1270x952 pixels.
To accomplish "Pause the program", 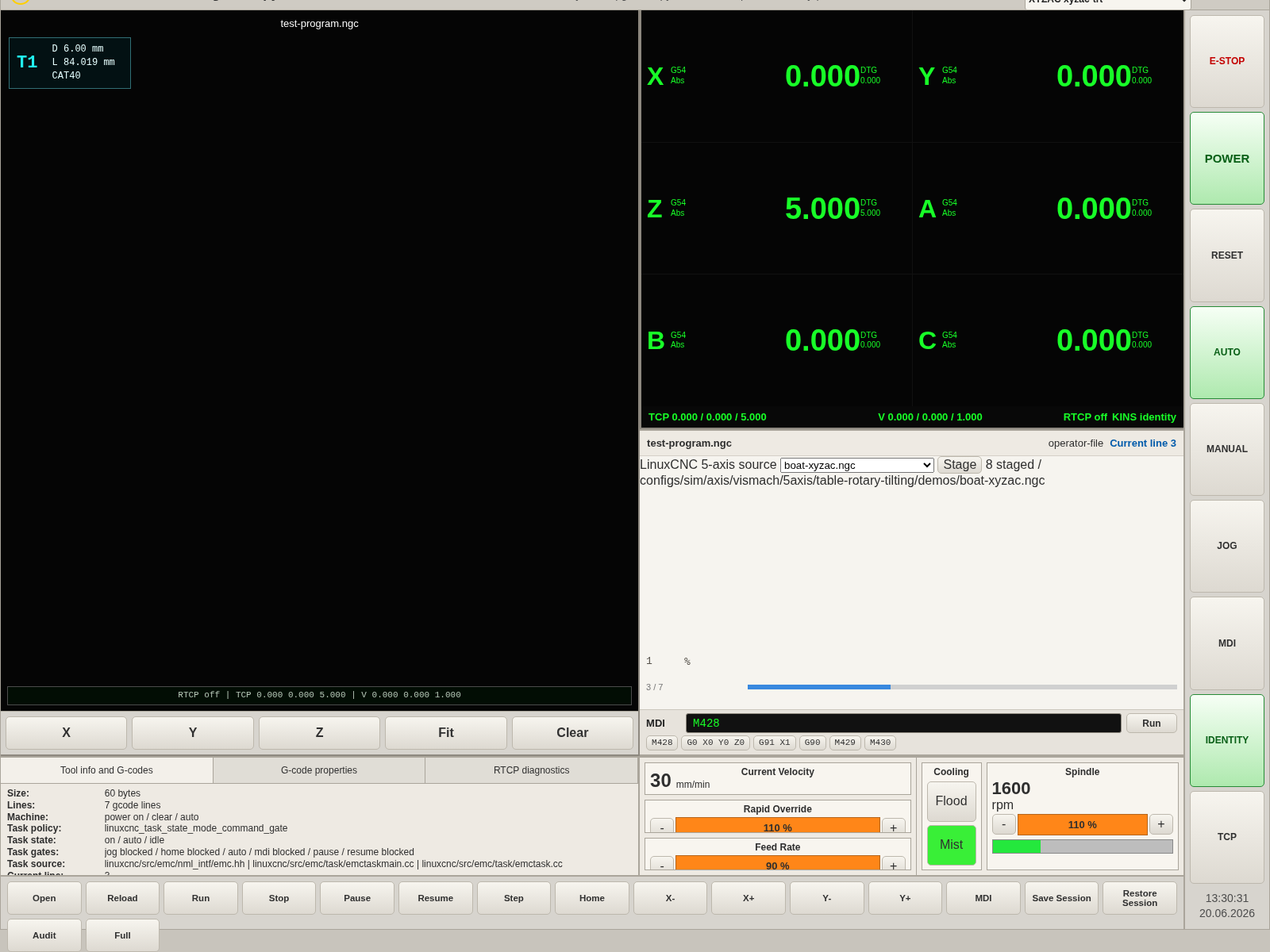I will [x=357, y=898].
